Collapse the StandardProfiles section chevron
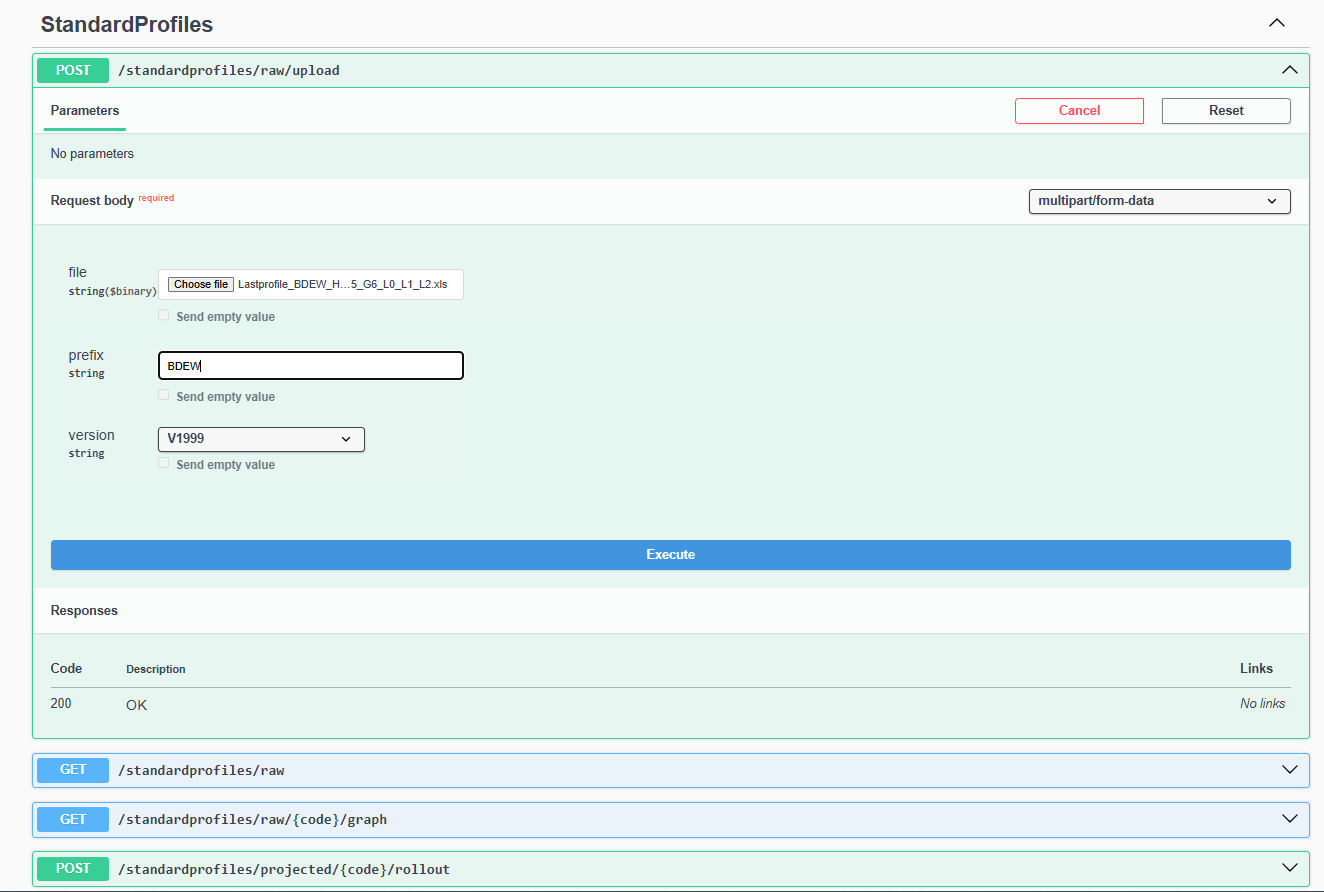This screenshot has height=892, width=1324. (1276, 23)
